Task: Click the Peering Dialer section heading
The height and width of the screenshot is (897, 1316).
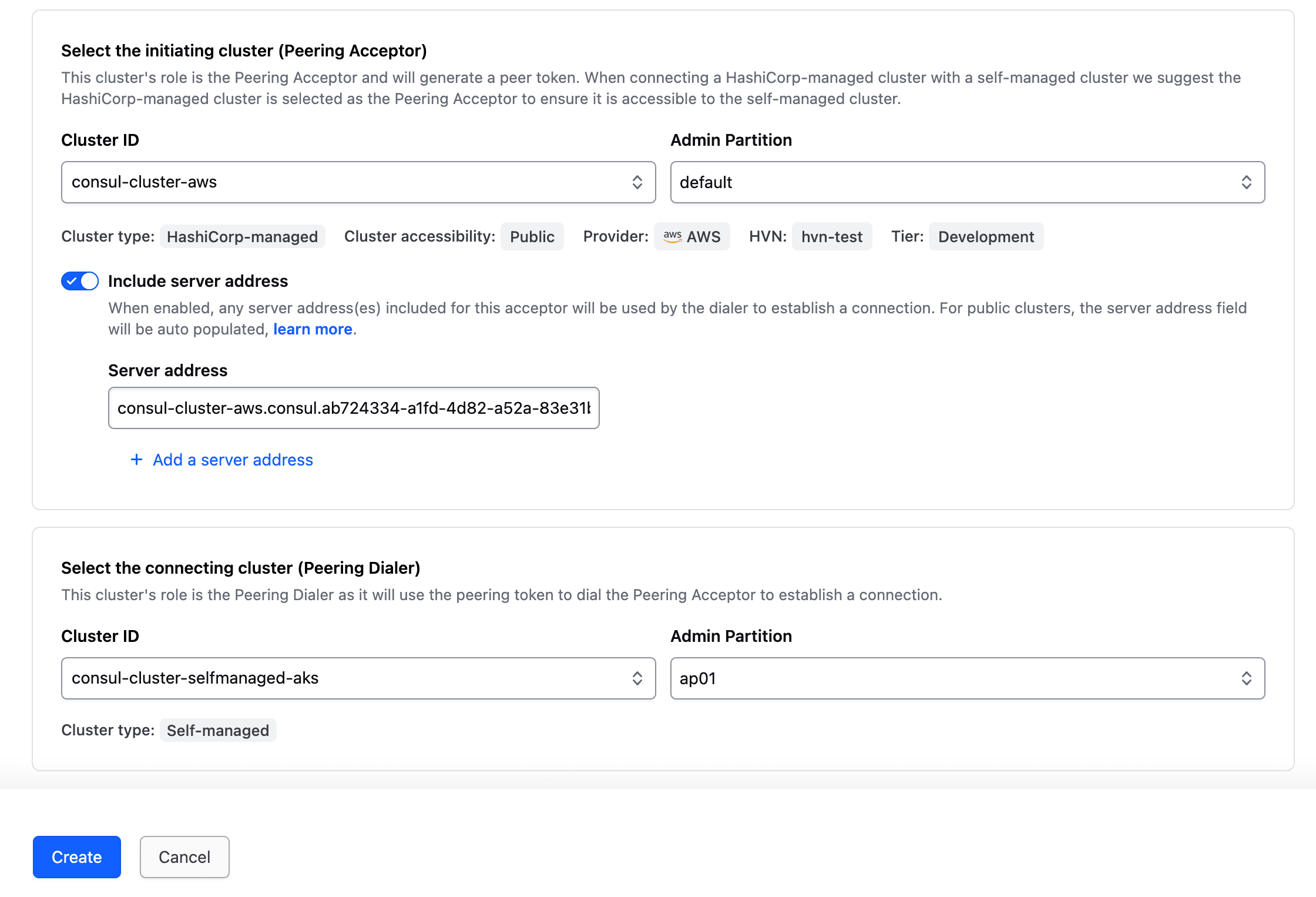Action: 240,568
